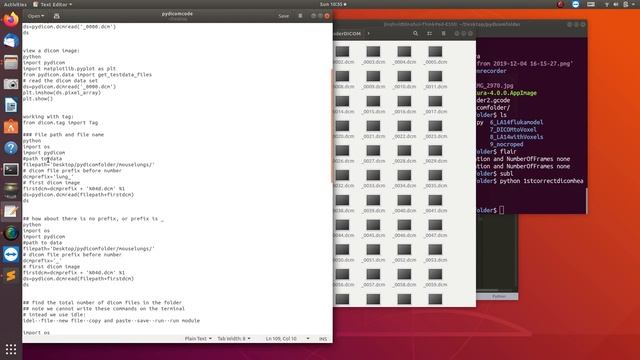Screen dimensions: 640x360
Task: Click the 'plt.show()' line in editor
Action: tap(38, 99)
